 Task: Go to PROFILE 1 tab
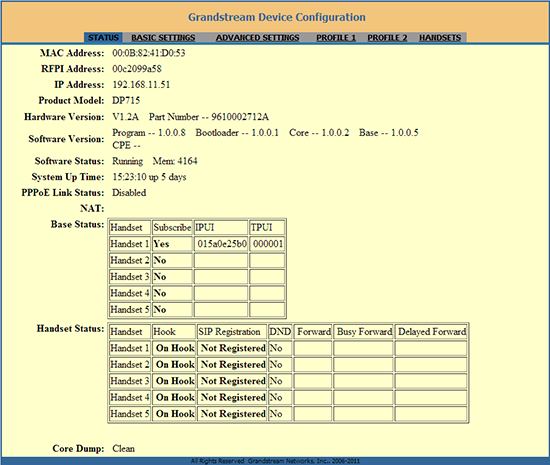336,38
